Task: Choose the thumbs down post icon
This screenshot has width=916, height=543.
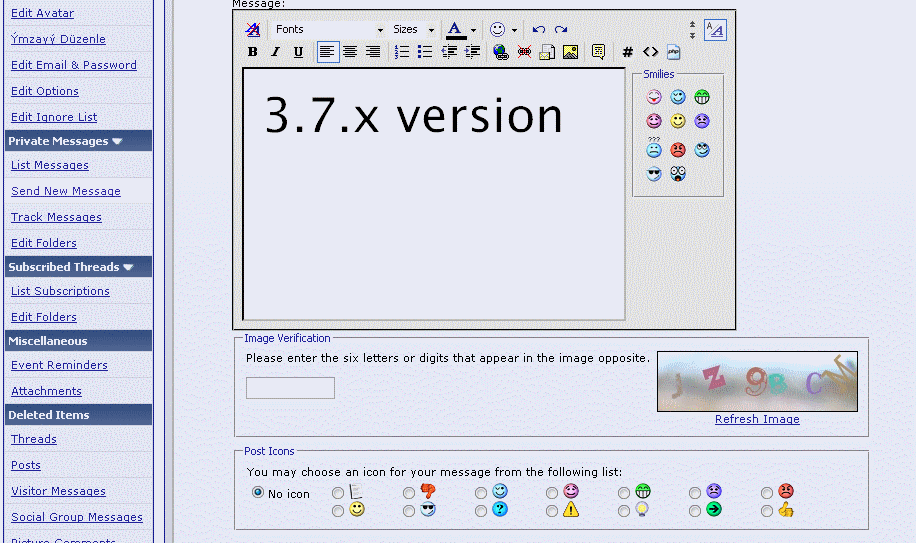Action: pos(409,493)
